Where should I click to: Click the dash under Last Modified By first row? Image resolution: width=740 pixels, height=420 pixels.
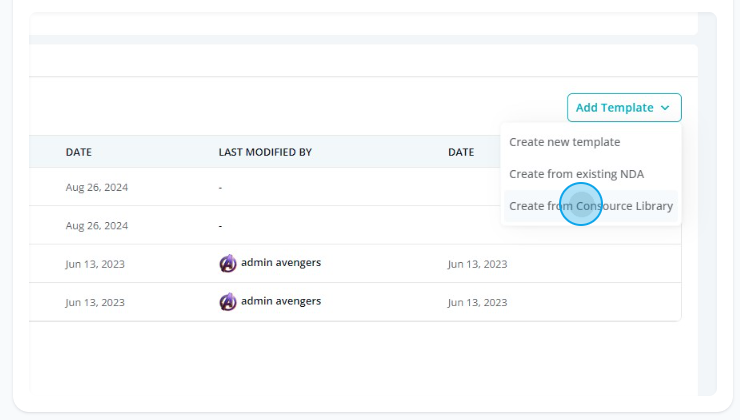click(220, 188)
